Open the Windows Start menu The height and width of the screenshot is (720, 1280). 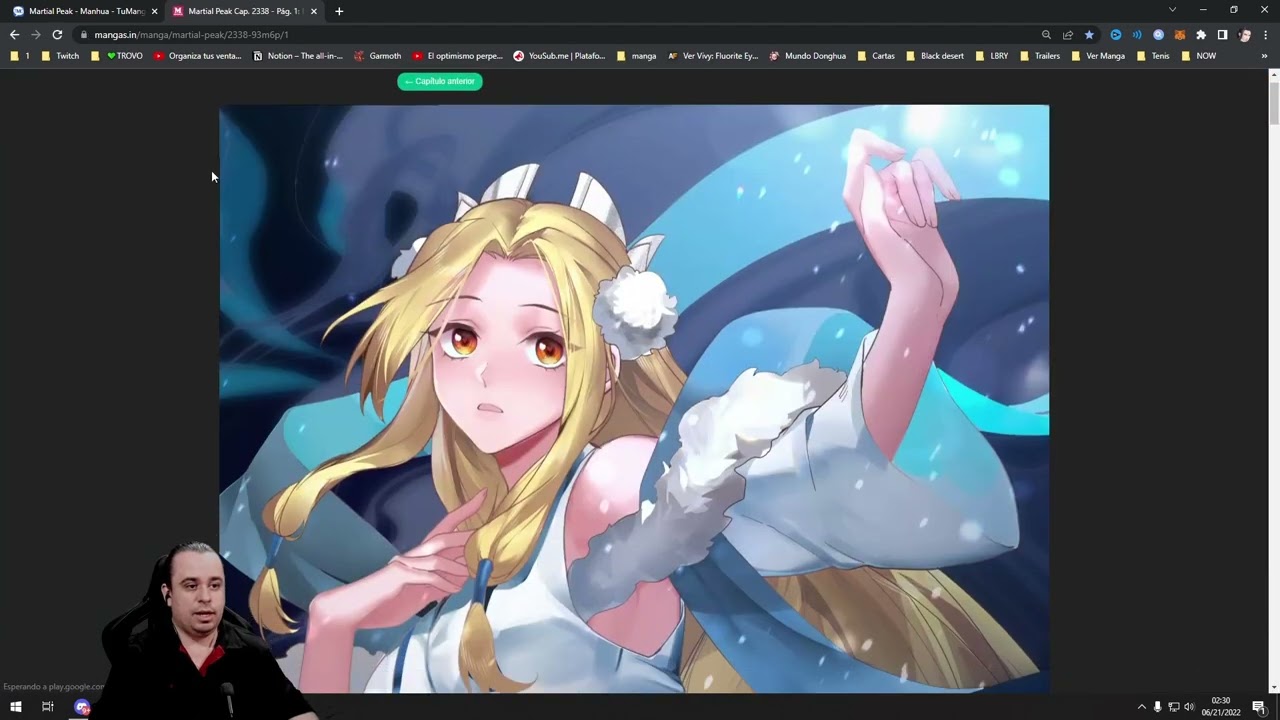pos(16,707)
